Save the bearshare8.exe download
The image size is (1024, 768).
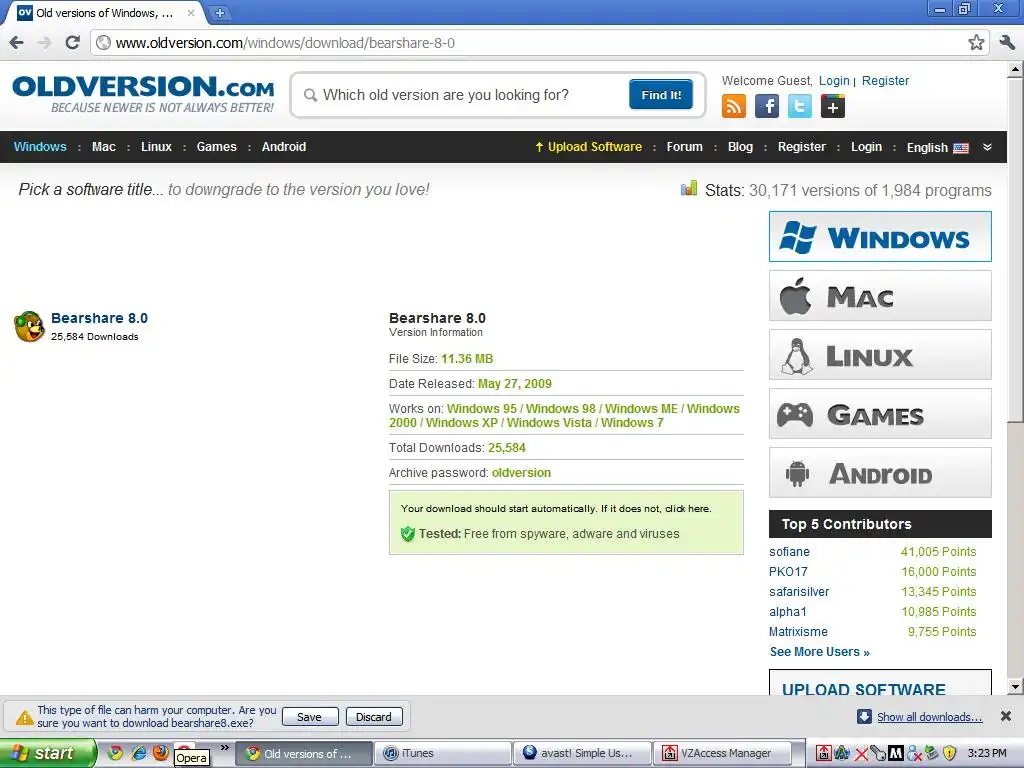[310, 716]
